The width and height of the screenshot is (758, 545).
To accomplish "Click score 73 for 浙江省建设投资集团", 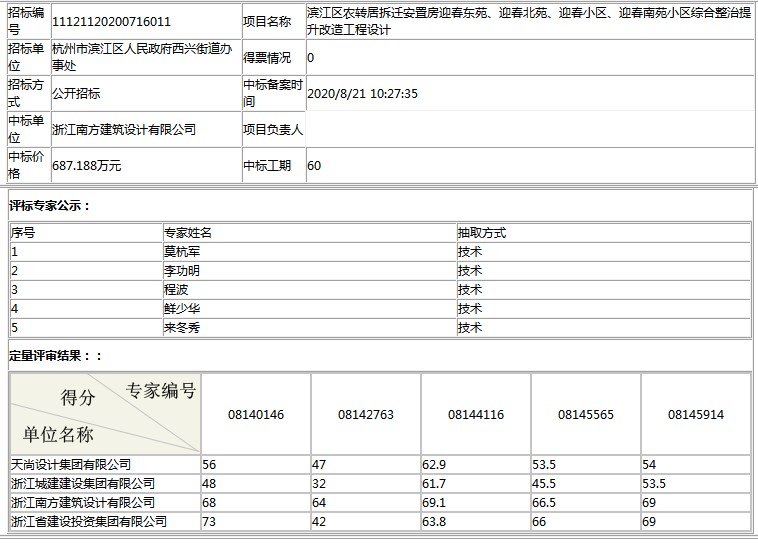I will (209, 521).
